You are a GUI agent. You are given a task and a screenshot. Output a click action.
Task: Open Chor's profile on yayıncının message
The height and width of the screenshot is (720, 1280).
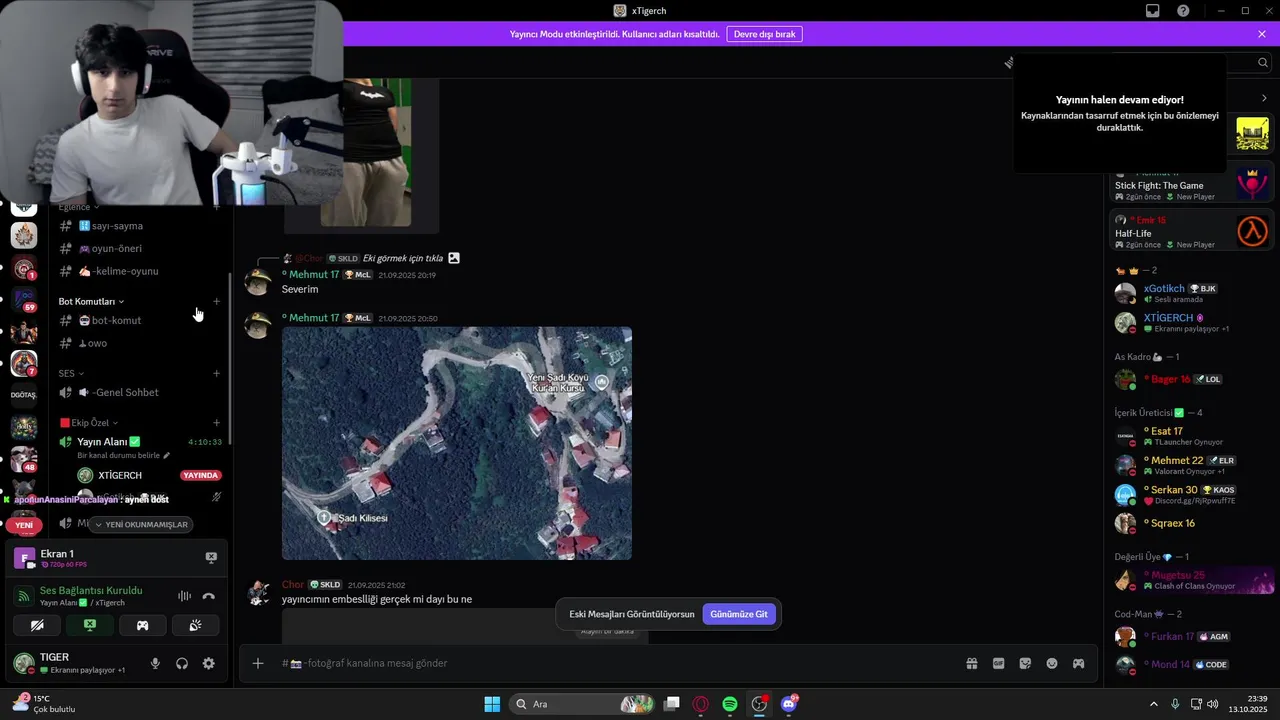point(293,584)
